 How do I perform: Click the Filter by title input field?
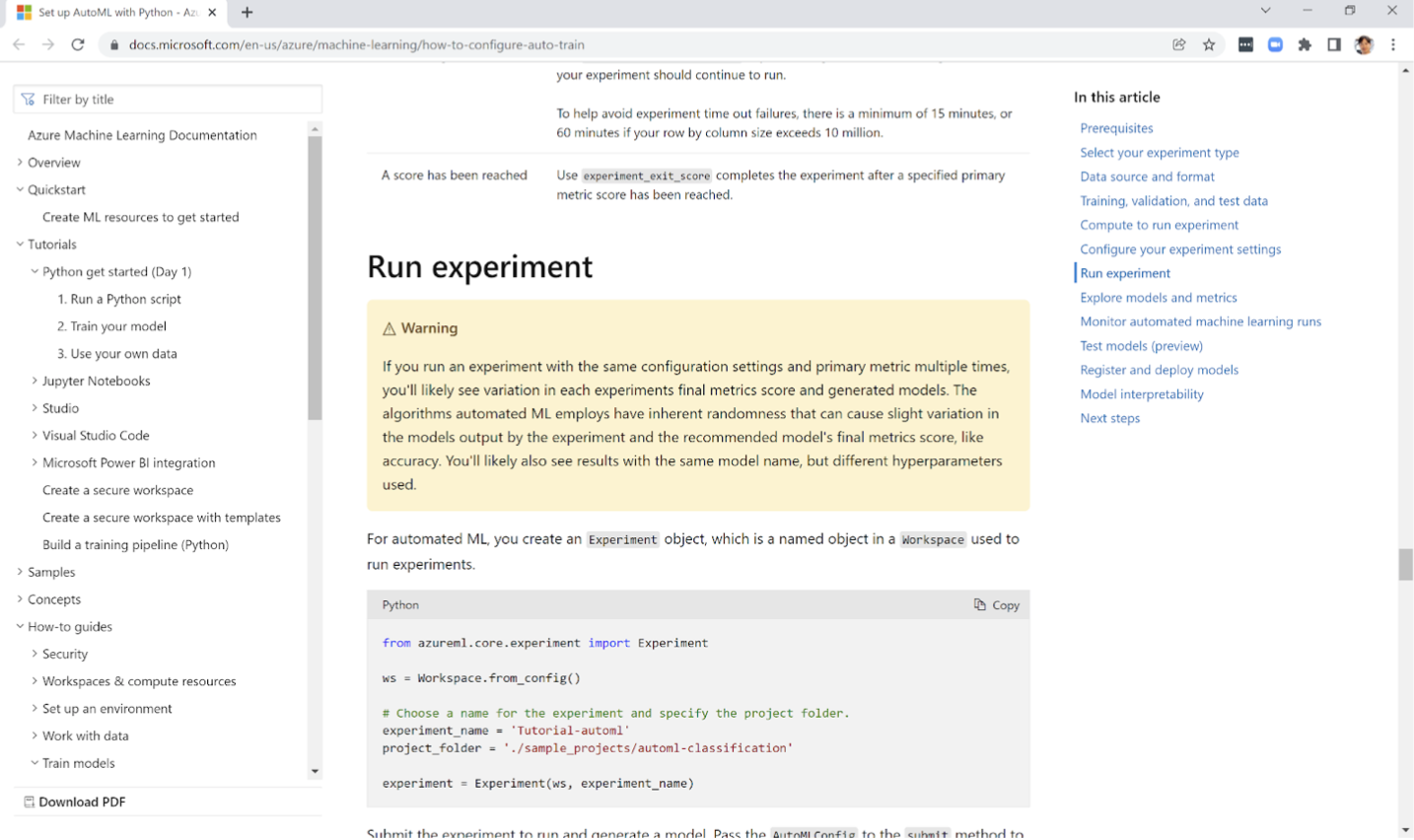[168, 99]
